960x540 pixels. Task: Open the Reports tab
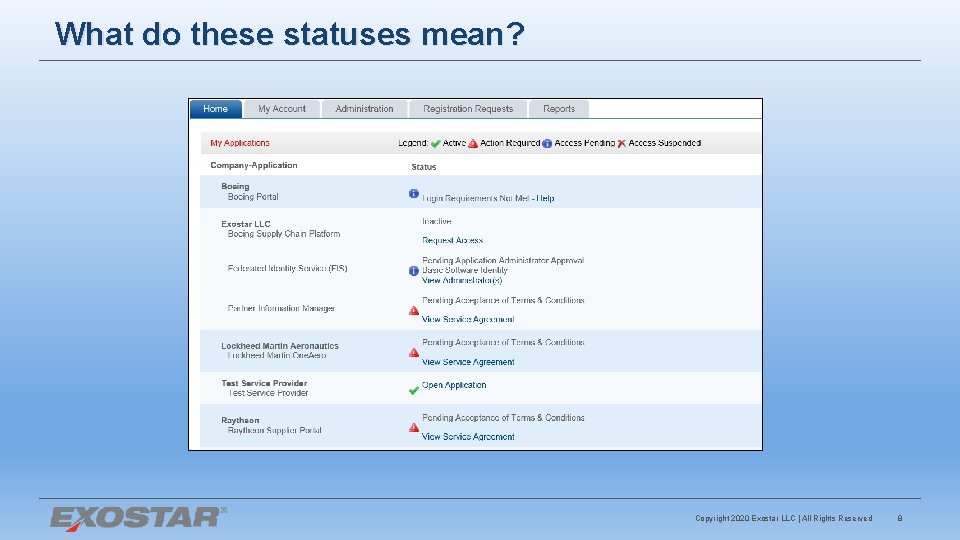click(x=559, y=109)
